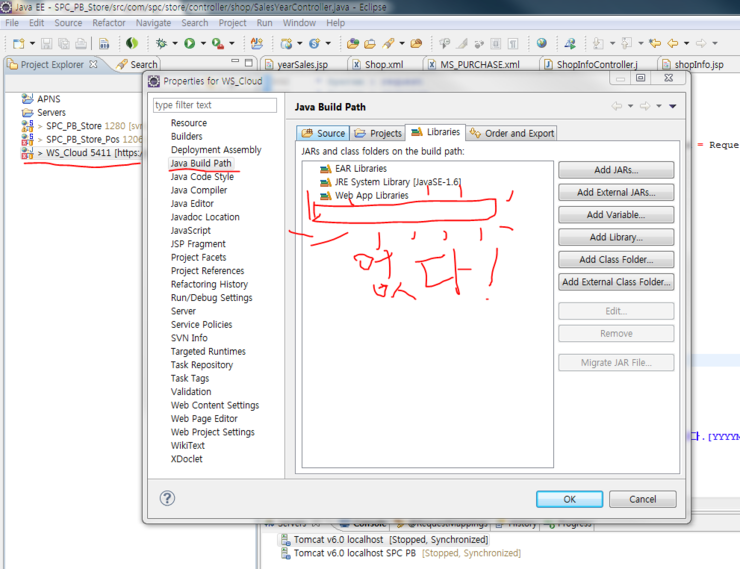Image resolution: width=740 pixels, height=569 pixels.
Task: Click the Last Edit Location arrow icon
Action: (x=655, y=43)
